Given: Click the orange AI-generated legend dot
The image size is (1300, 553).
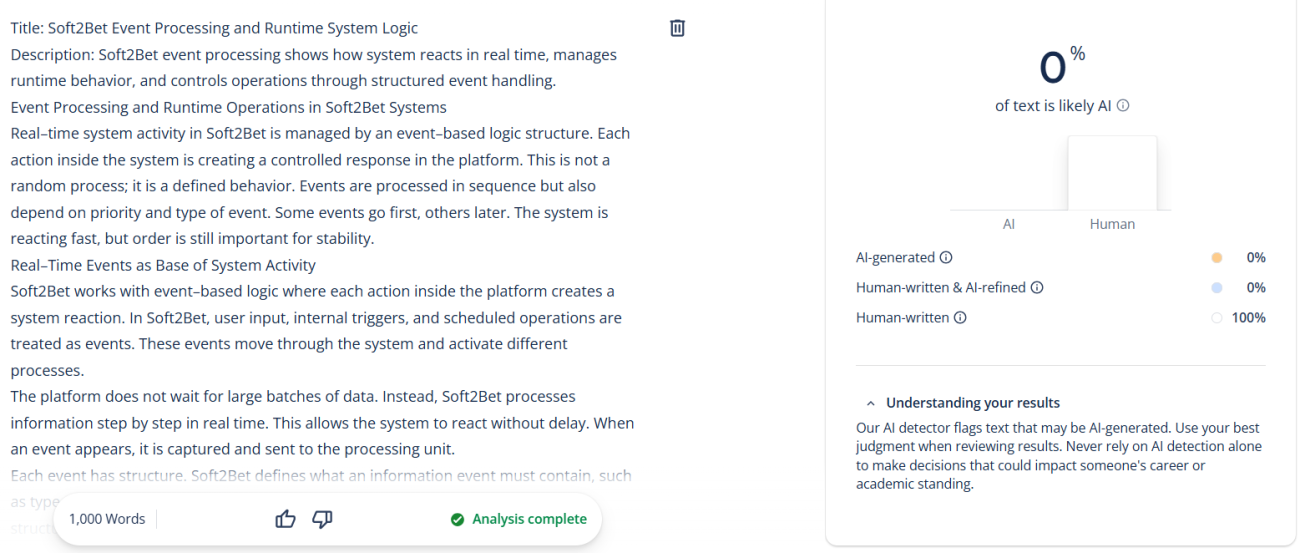Looking at the screenshot, I should pos(1216,258).
